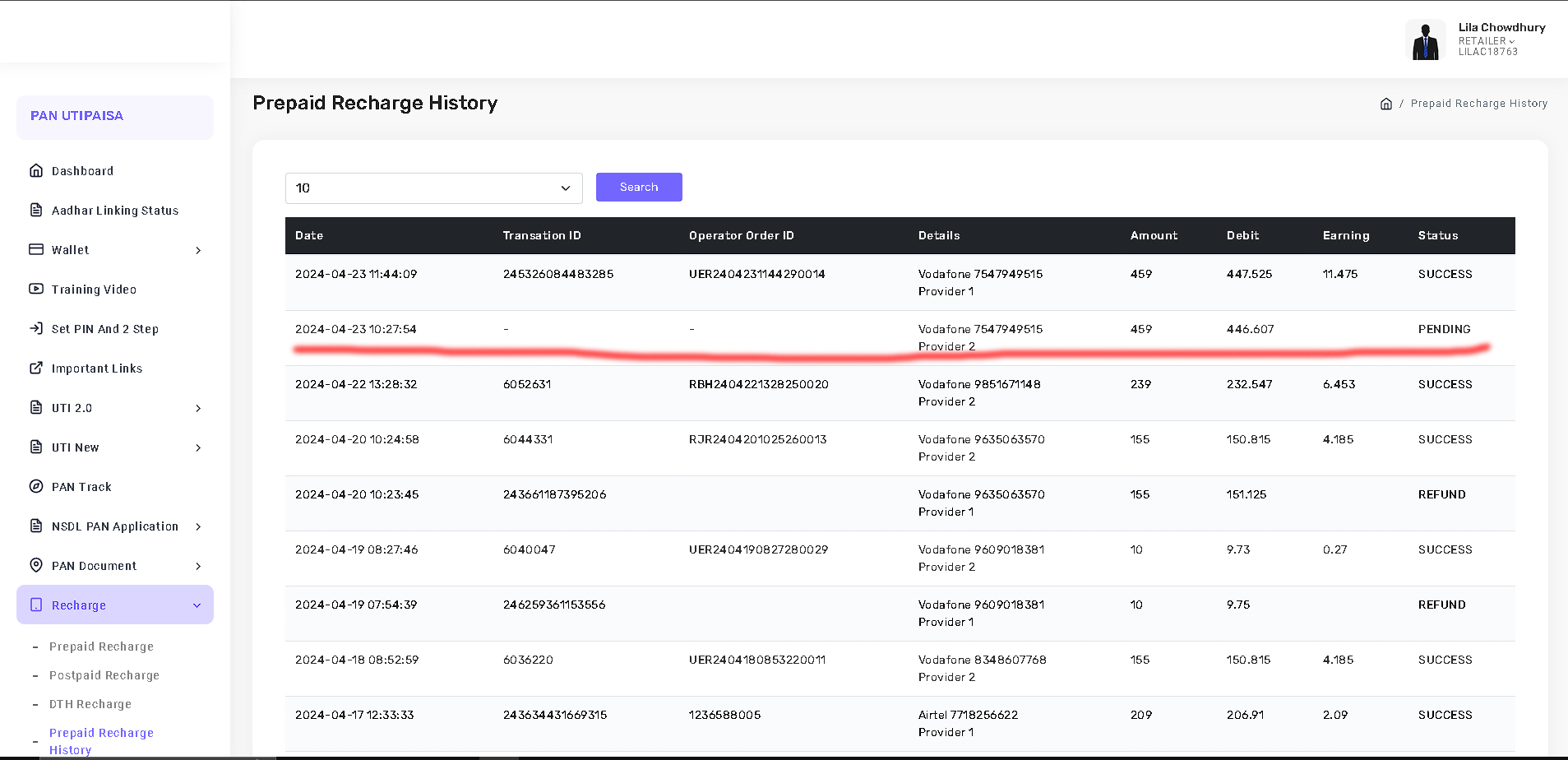
Task: Click the Training Video play icon
Action: [x=36, y=289]
